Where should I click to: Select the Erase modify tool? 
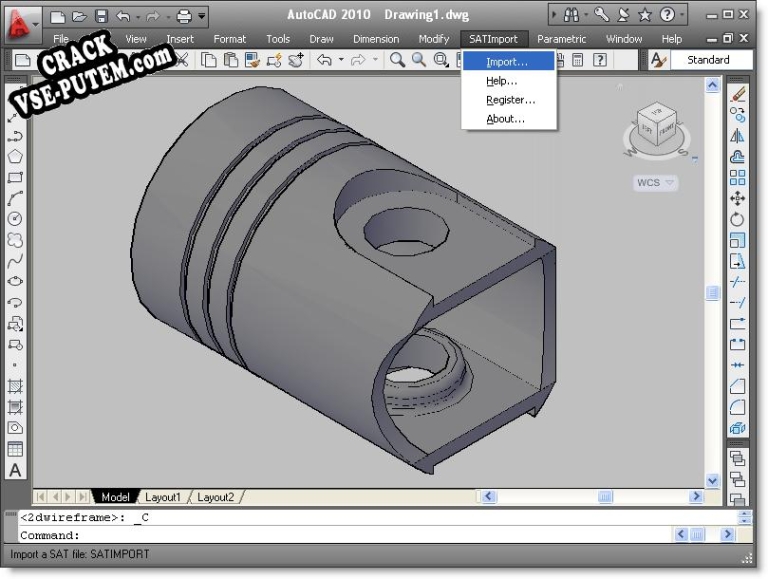click(x=738, y=93)
